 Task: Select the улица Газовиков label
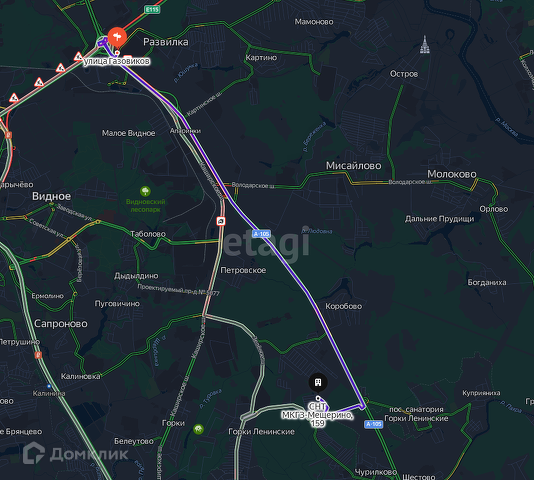[117, 61]
